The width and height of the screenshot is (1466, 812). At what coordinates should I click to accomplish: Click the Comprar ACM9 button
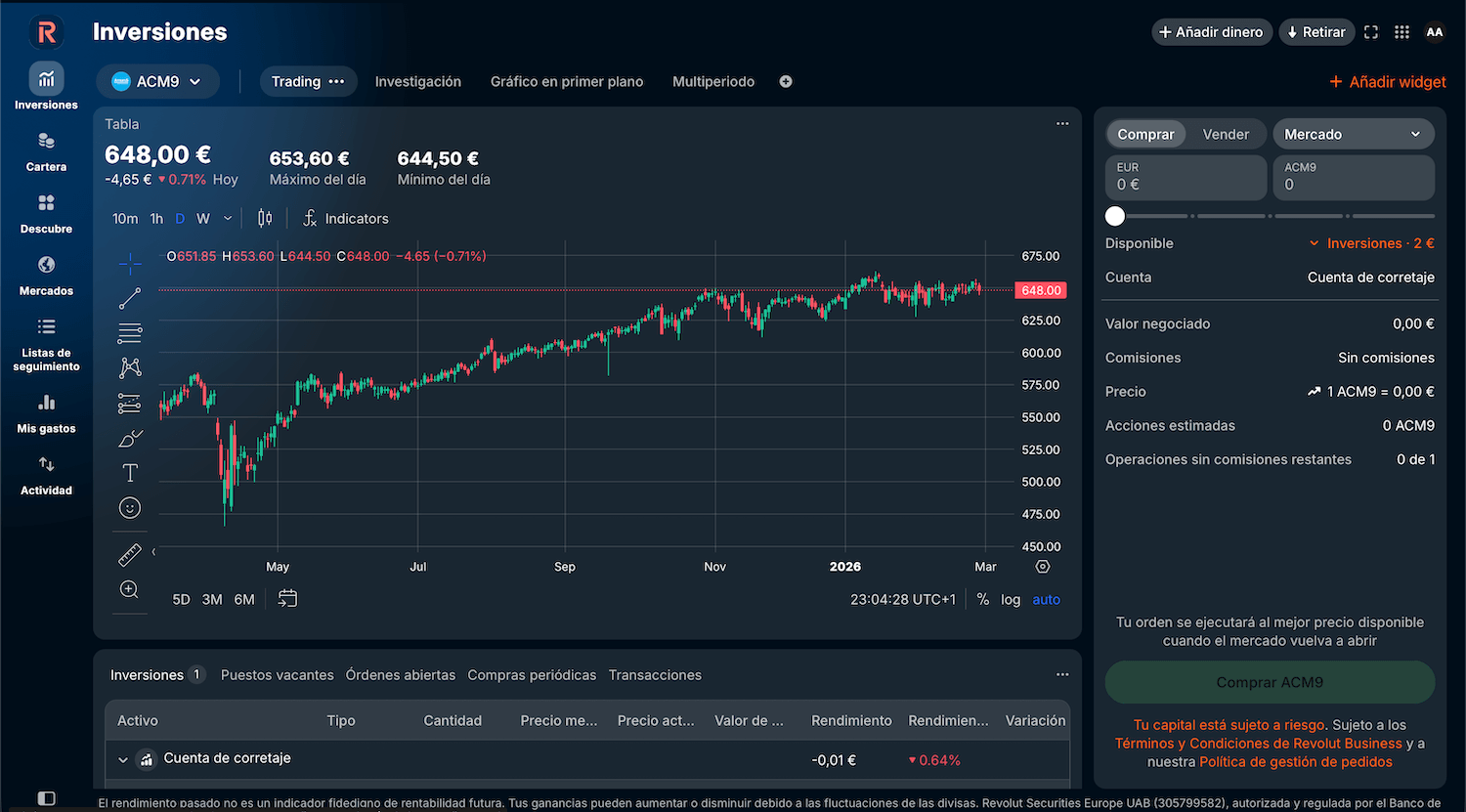1270,682
